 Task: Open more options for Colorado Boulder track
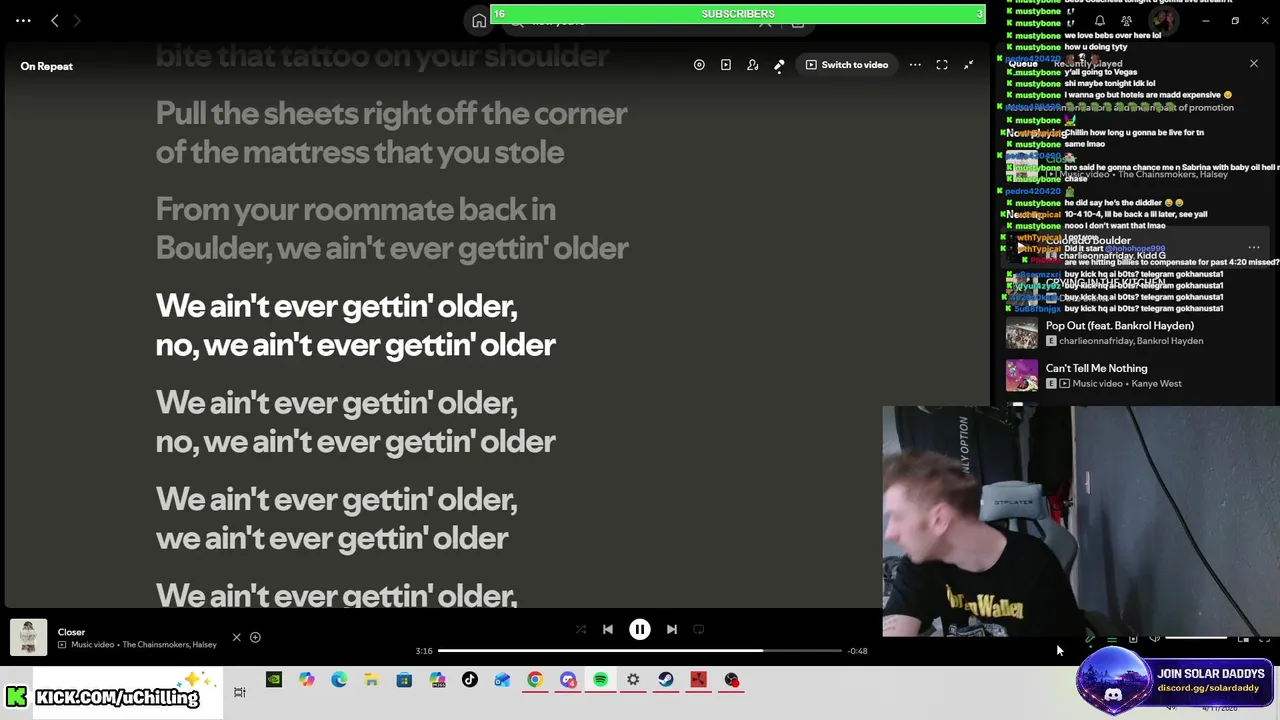pyautogui.click(x=1254, y=247)
